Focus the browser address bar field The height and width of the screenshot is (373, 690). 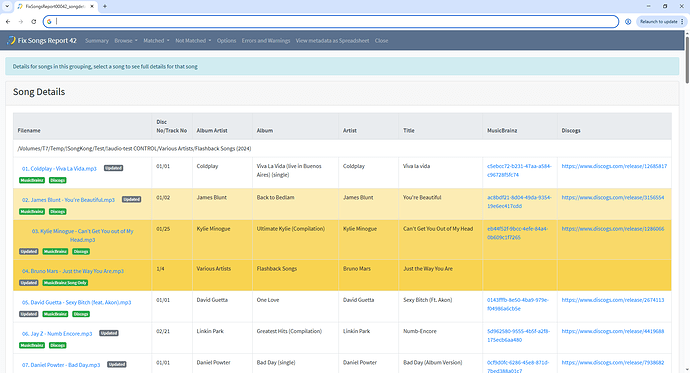pyautogui.click(x=337, y=22)
